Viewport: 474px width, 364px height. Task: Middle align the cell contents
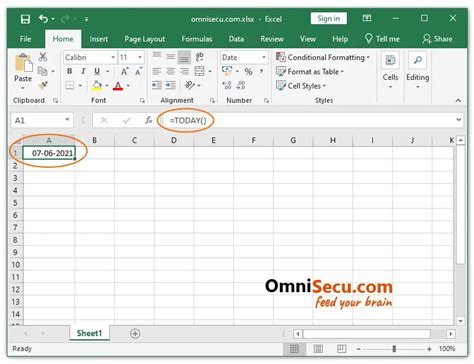click(x=170, y=57)
